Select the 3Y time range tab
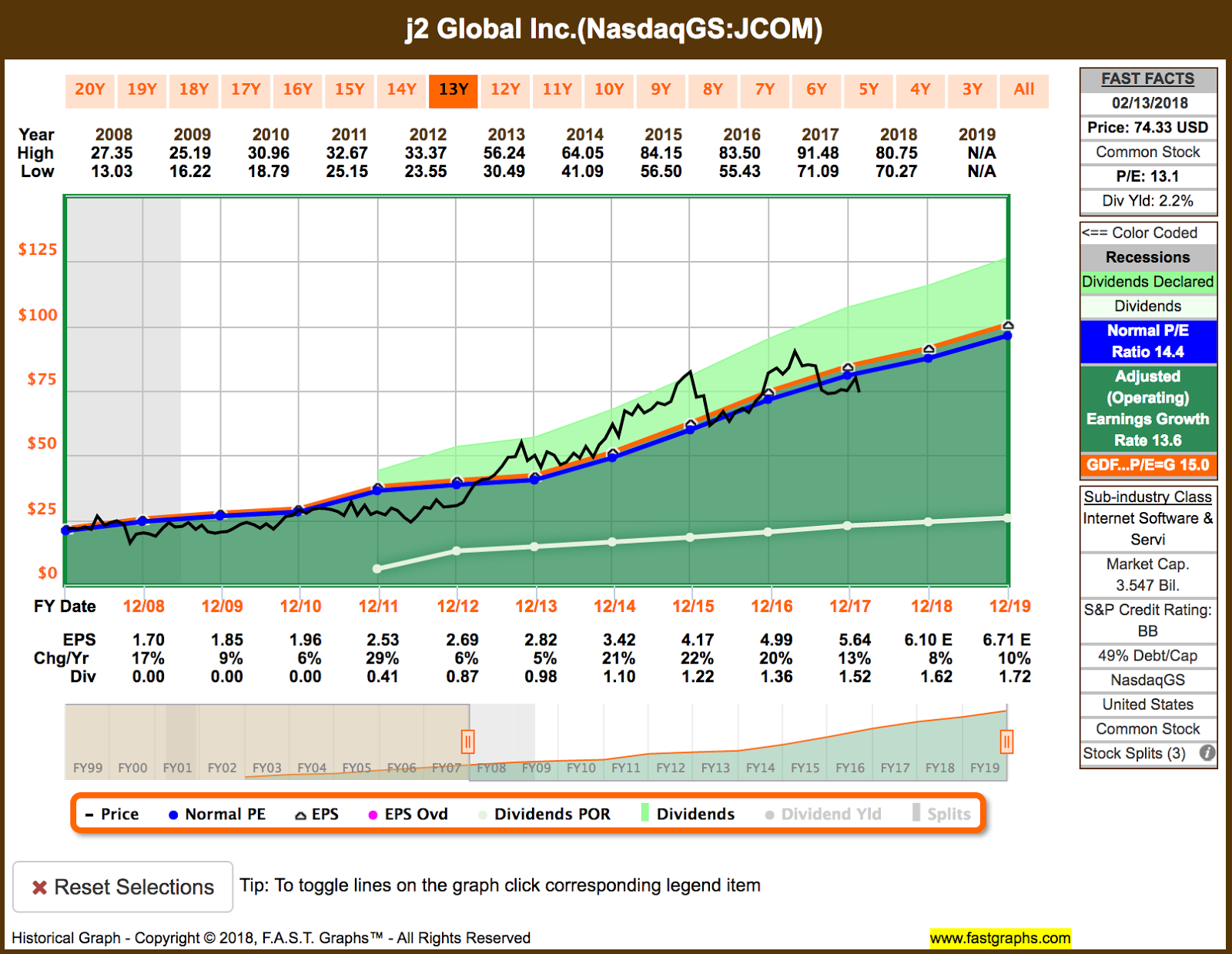Screen dimensions: 1232x954 tap(973, 90)
